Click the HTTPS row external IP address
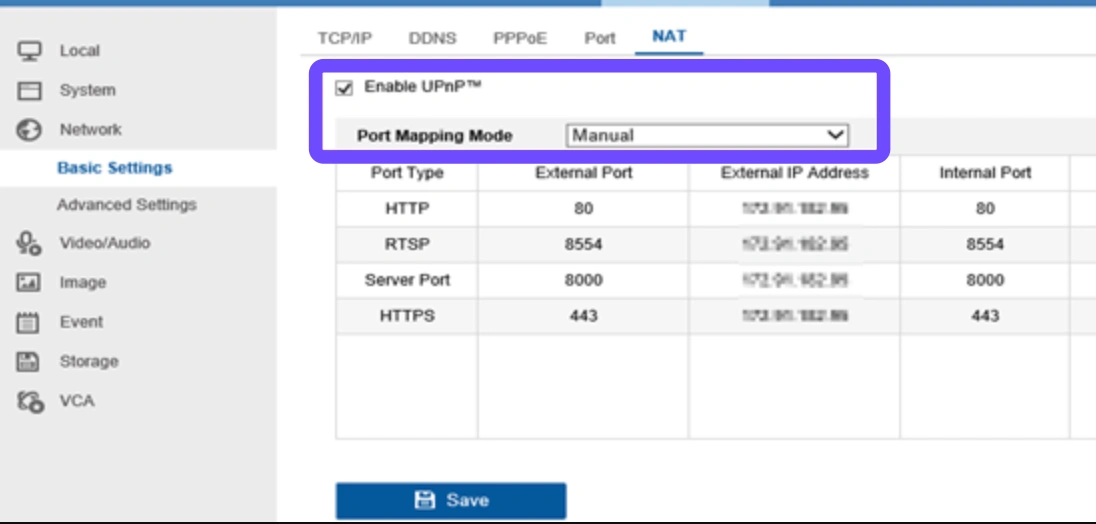 tap(794, 316)
